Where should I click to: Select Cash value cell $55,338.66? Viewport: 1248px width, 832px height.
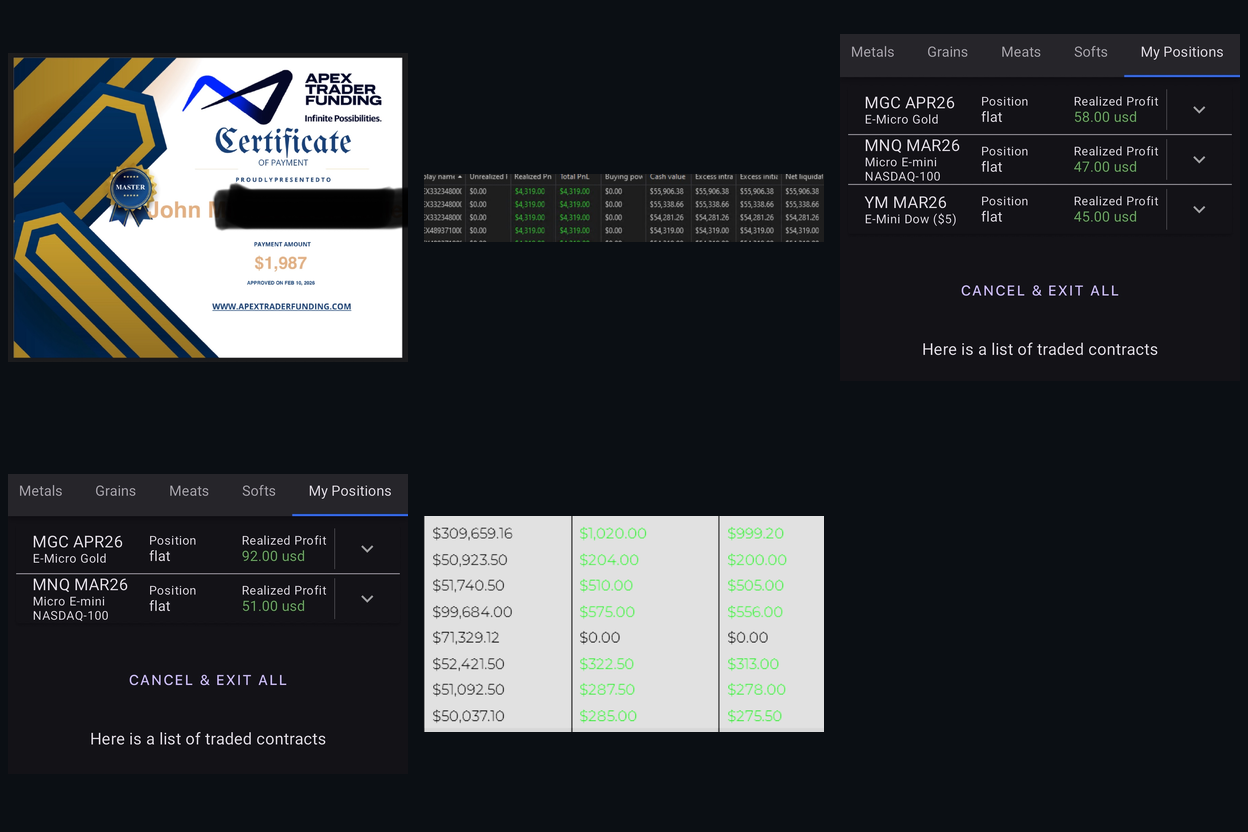point(667,204)
